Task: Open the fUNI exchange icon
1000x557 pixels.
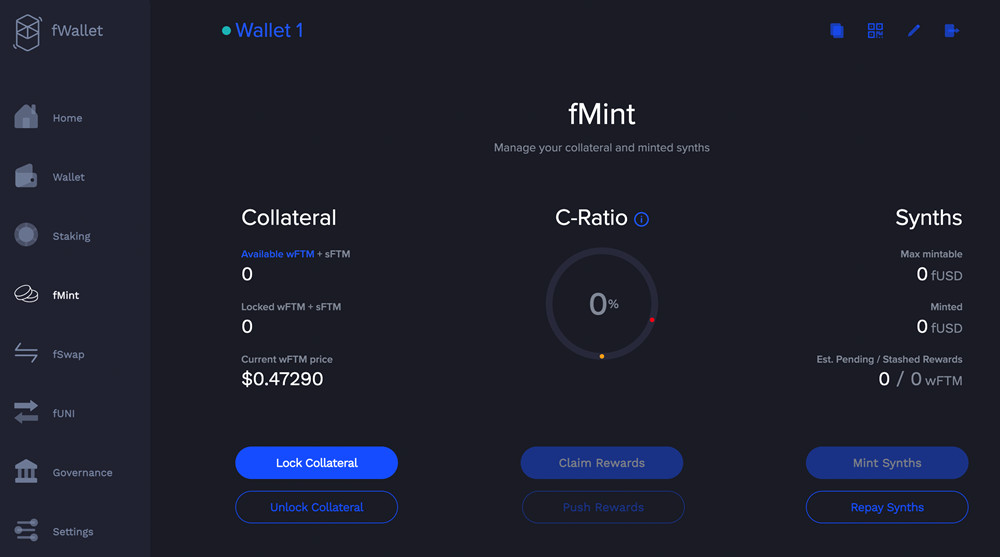Action: [26, 412]
